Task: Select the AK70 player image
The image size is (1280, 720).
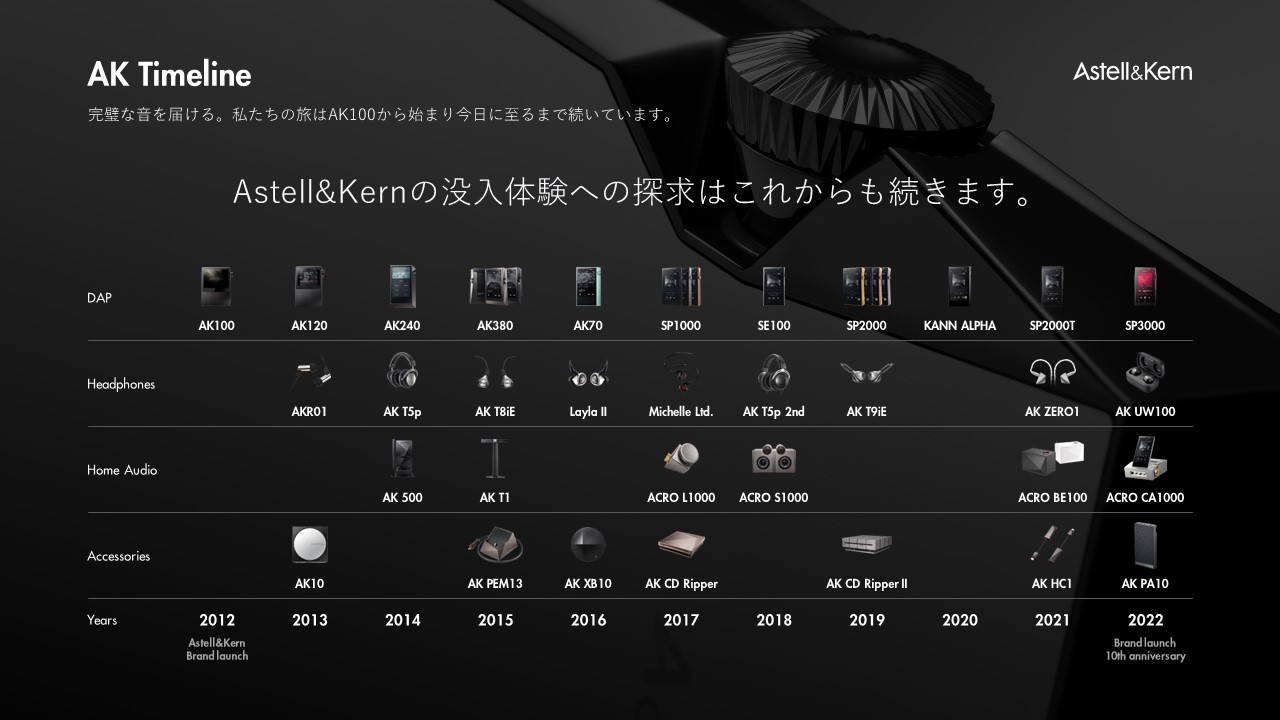Action: pos(588,287)
